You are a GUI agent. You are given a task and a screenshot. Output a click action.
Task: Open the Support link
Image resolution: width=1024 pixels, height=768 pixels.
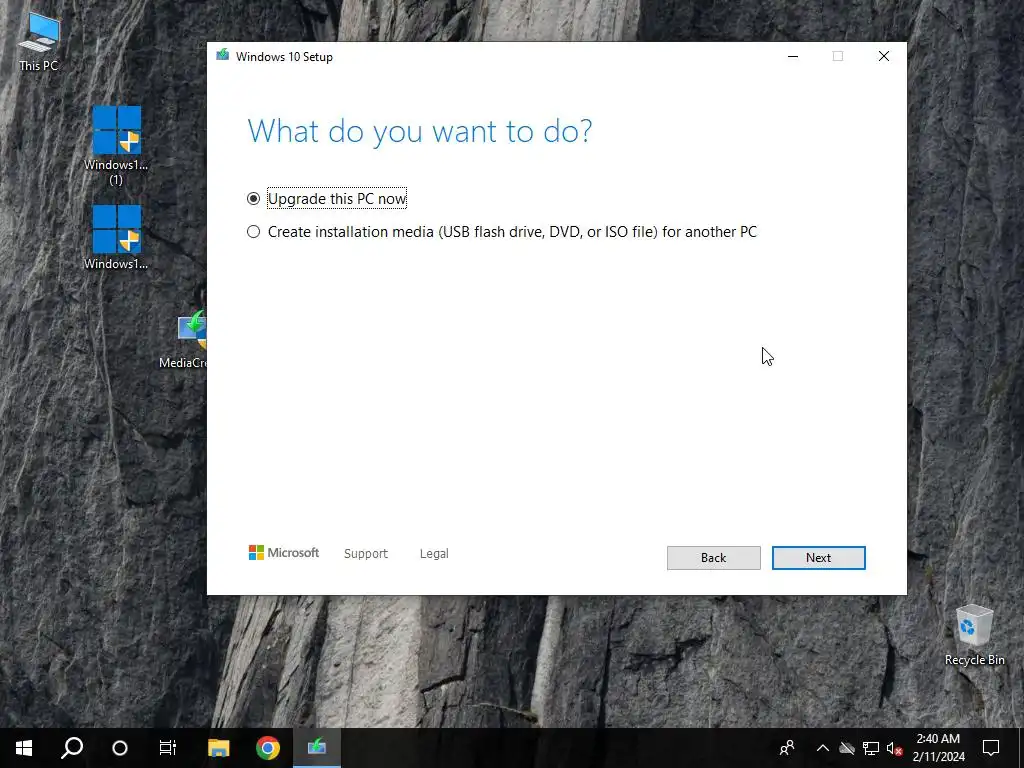(366, 553)
